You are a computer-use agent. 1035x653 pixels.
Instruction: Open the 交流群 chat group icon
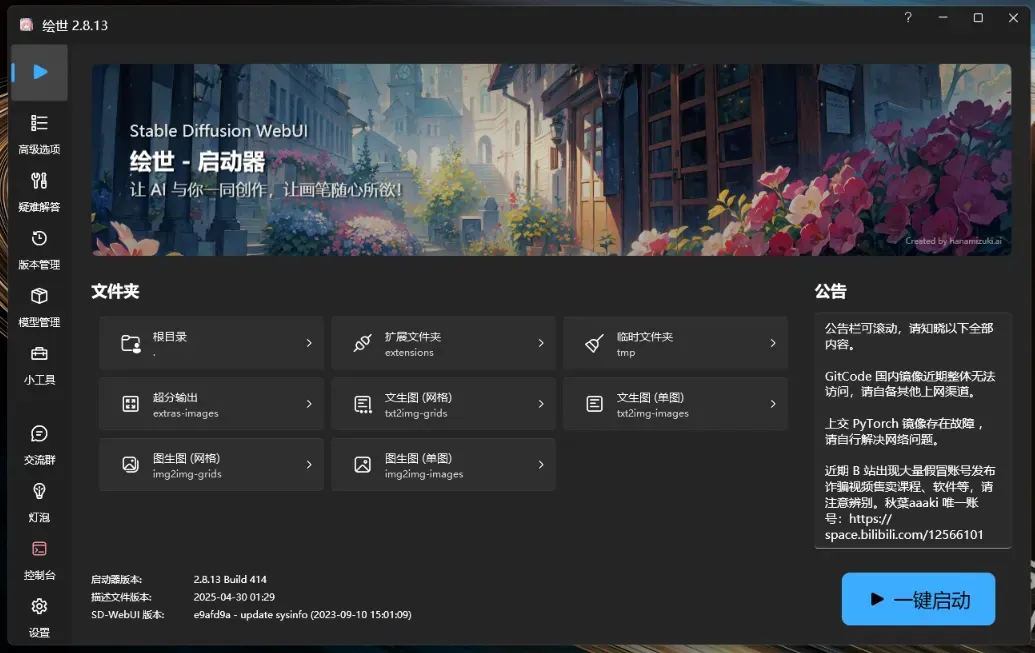[x=39, y=435]
